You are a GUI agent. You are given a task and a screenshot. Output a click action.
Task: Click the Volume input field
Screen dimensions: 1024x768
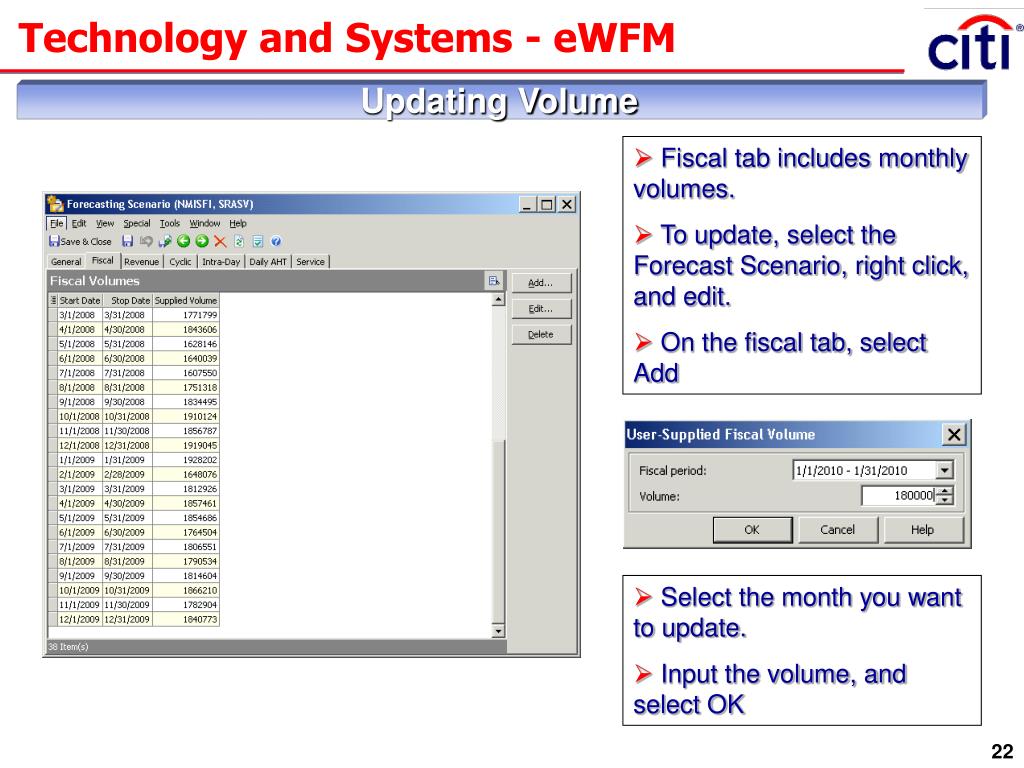pos(899,496)
